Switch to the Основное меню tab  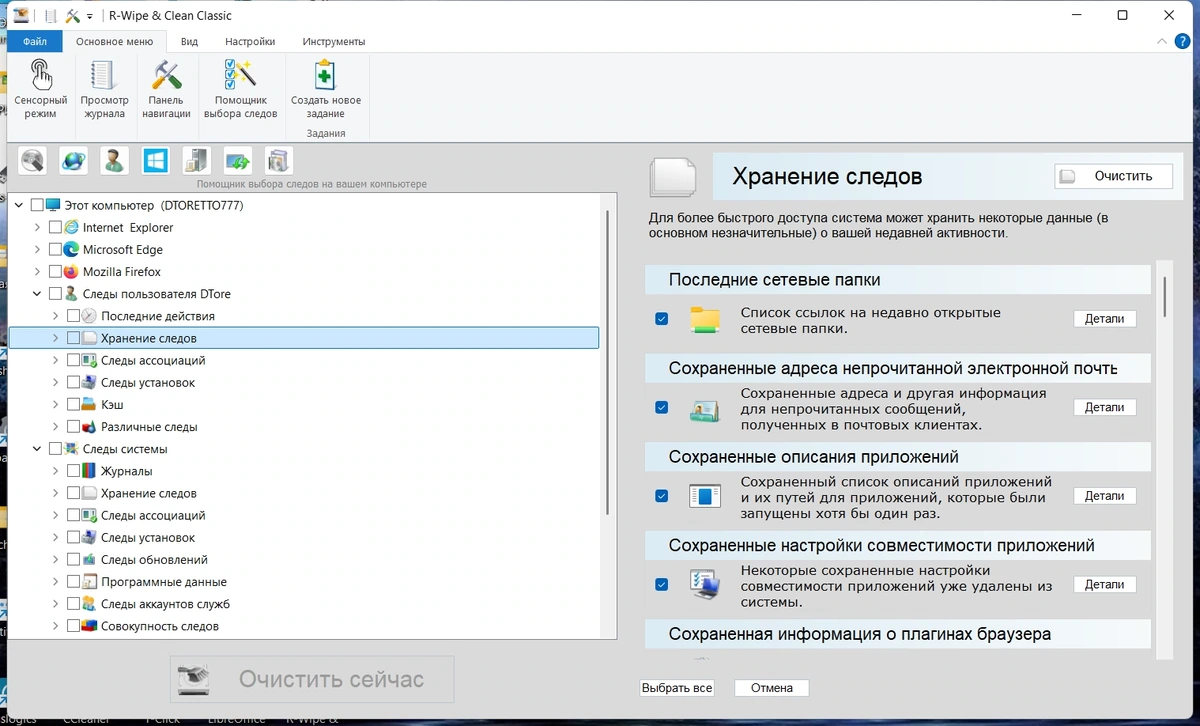(x=114, y=42)
